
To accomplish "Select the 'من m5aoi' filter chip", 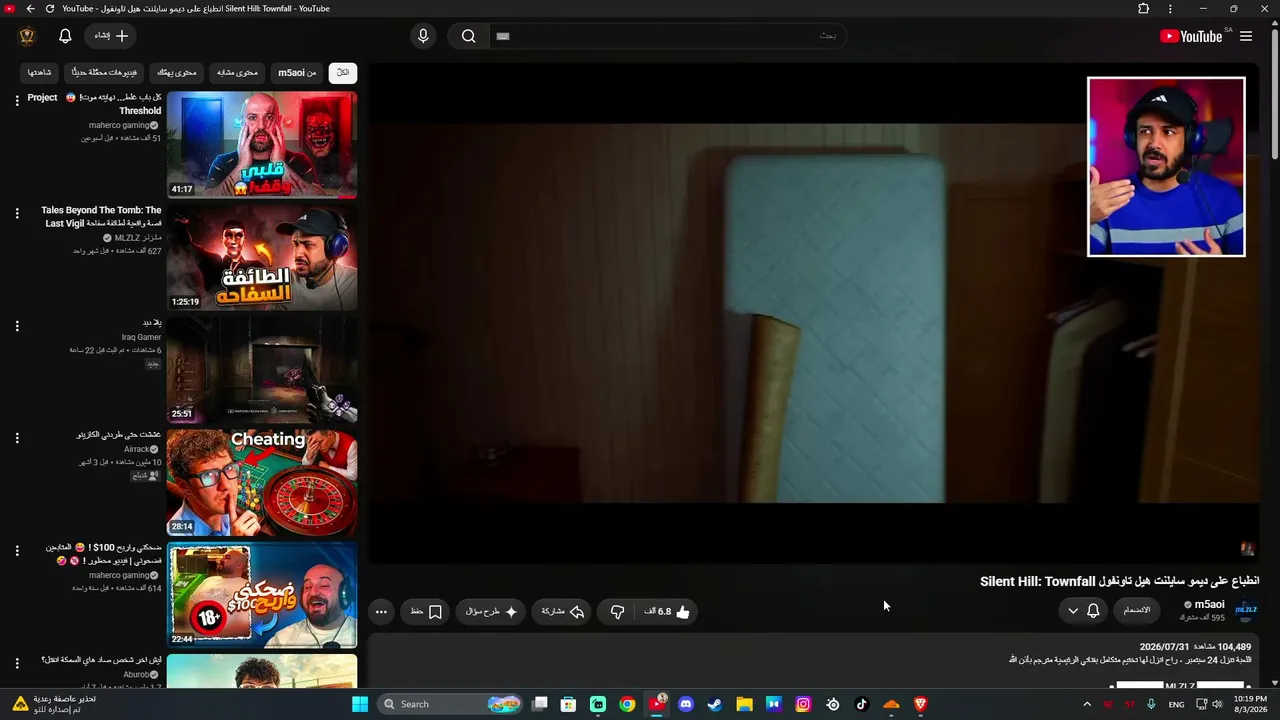I will point(297,73).
